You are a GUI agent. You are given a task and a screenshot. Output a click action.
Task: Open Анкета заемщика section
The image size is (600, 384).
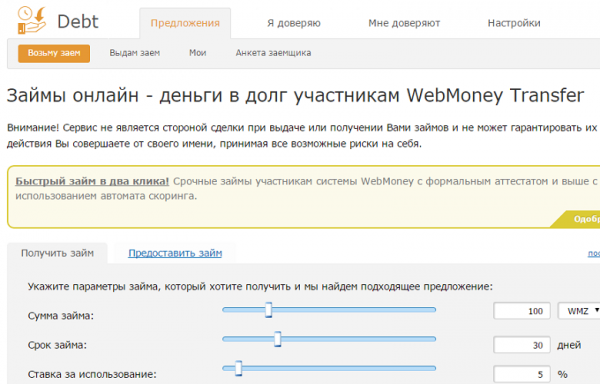(273, 53)
